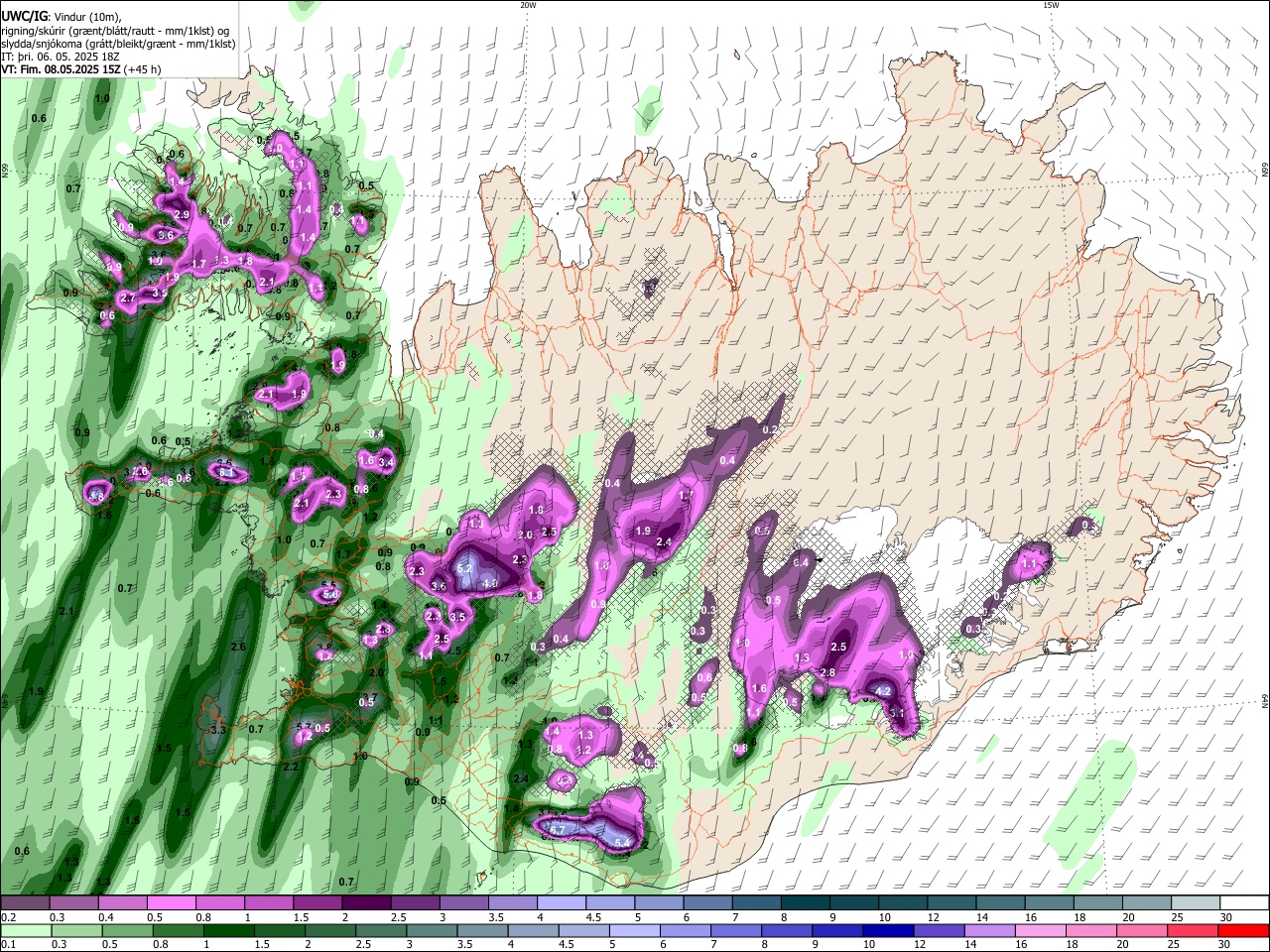Click the 7–8 blue swatch in lower legend
Viewport: 1270px width, 952px height.
pos(735,931)
